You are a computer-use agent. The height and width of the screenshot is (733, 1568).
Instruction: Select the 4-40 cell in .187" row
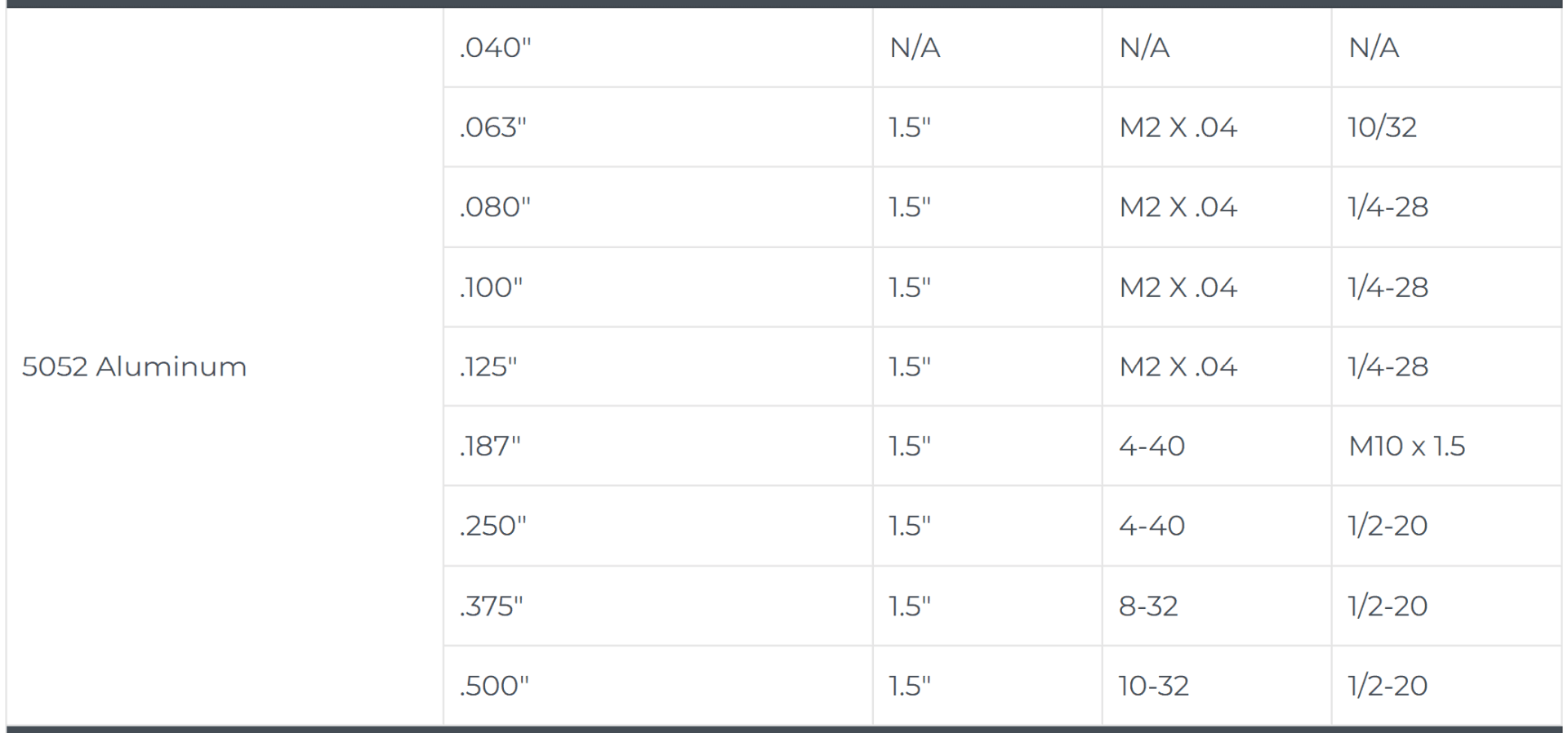coord(1217,446)
